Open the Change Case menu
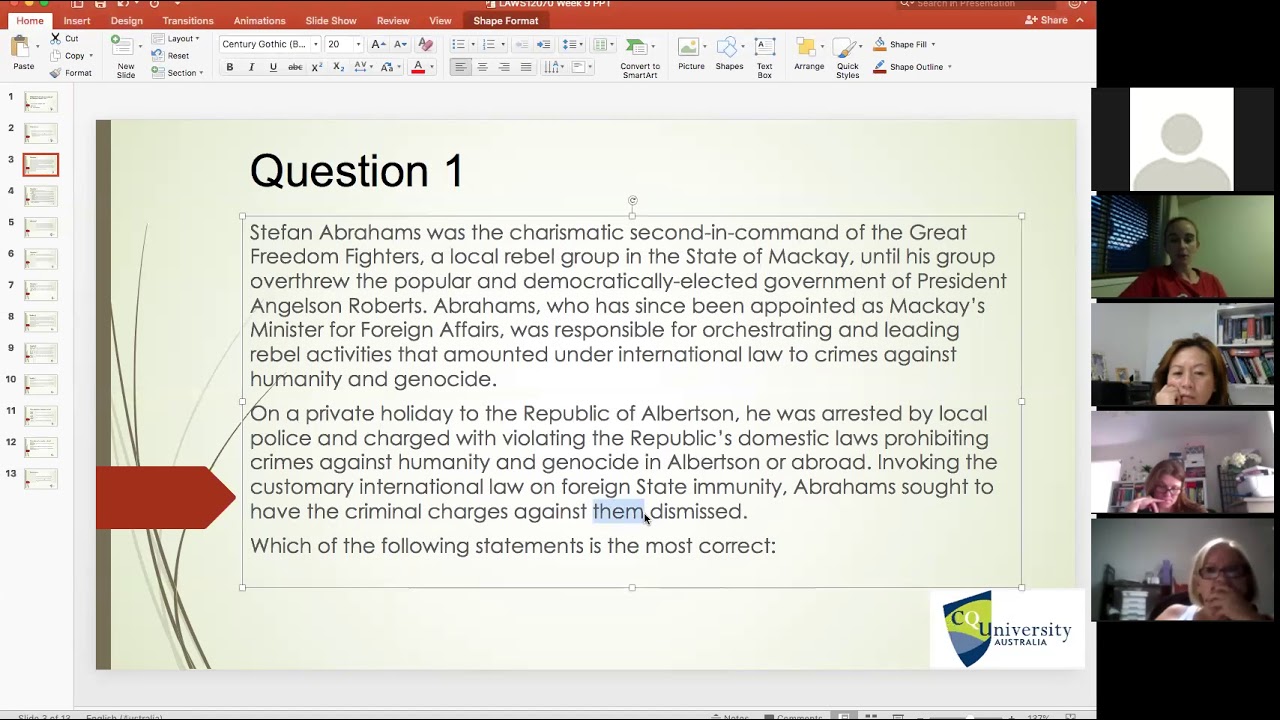The image size is (1280, 720). pyautogui.click(x=388, y=67)
